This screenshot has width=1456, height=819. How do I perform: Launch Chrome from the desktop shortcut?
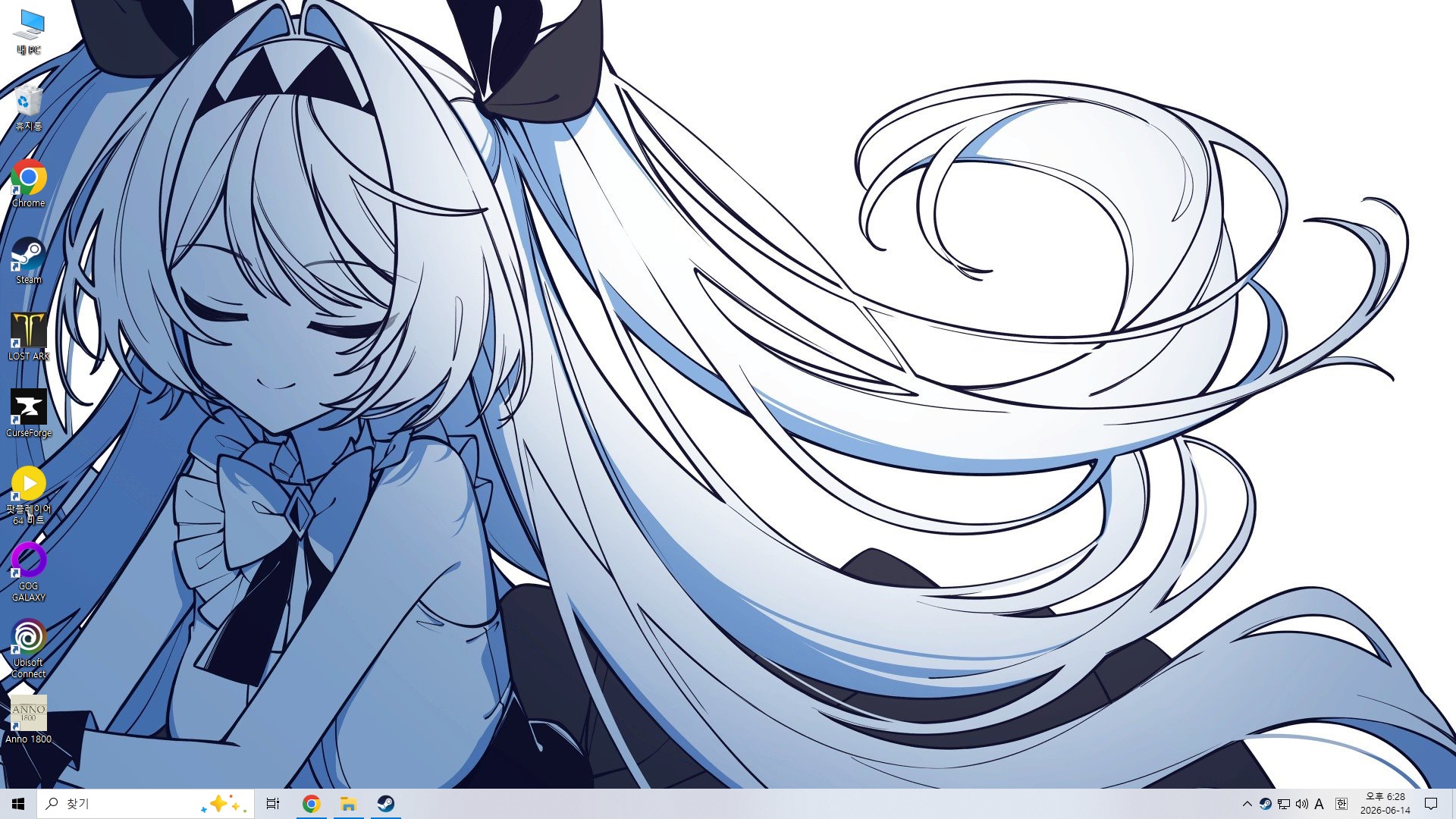(x=29, y=184)
